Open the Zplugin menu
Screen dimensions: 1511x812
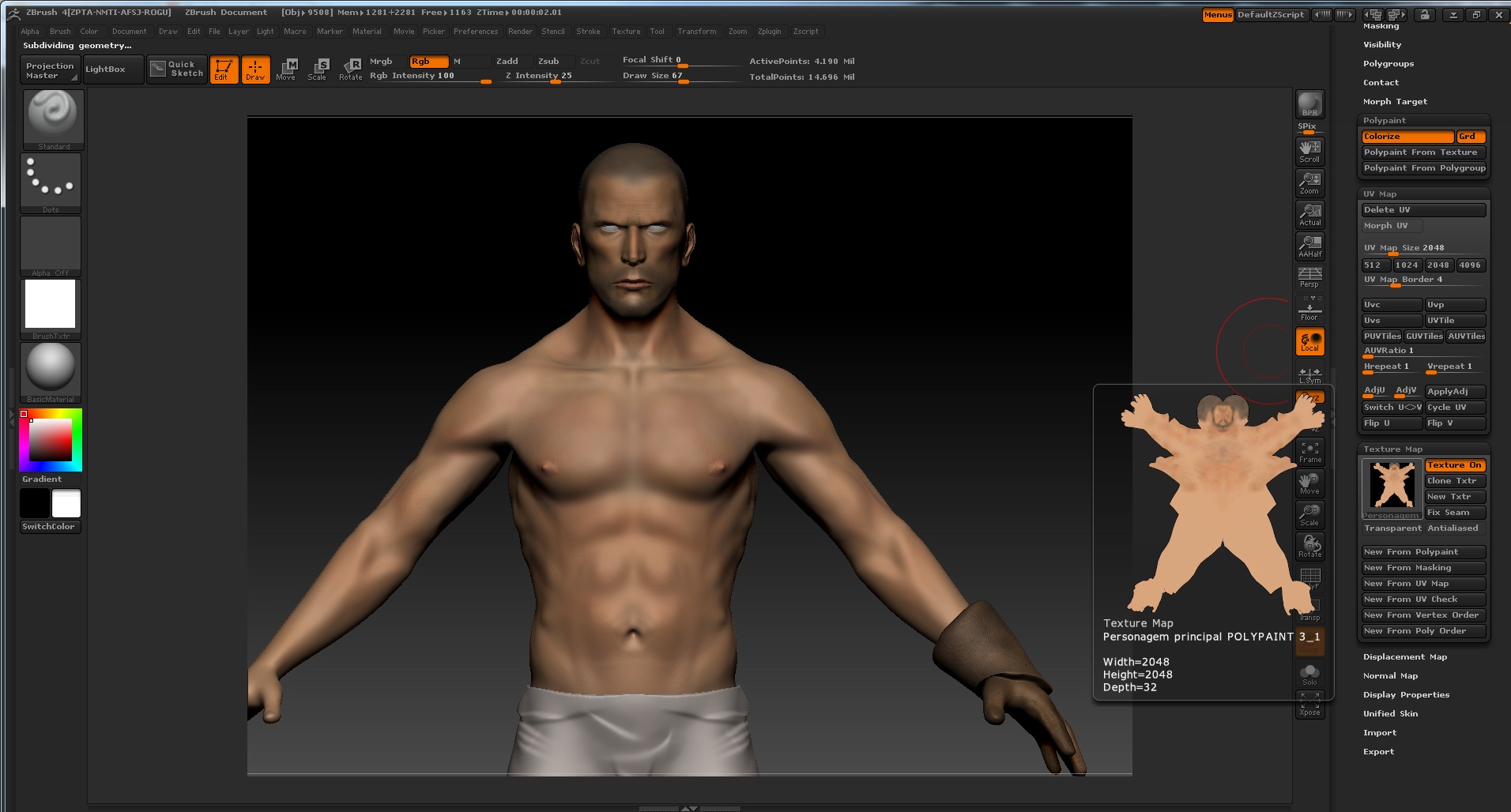(769, 32)
